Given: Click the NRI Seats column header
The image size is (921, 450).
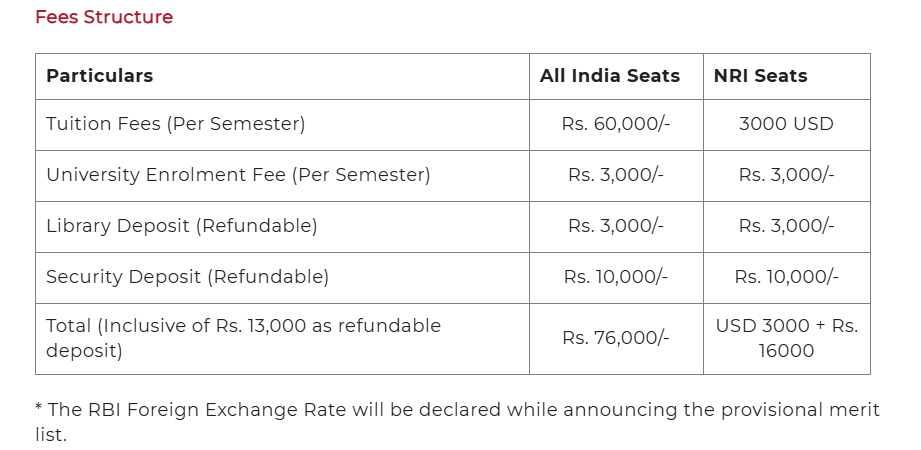Looking at the screenshot, I should [x=761, y=76].
